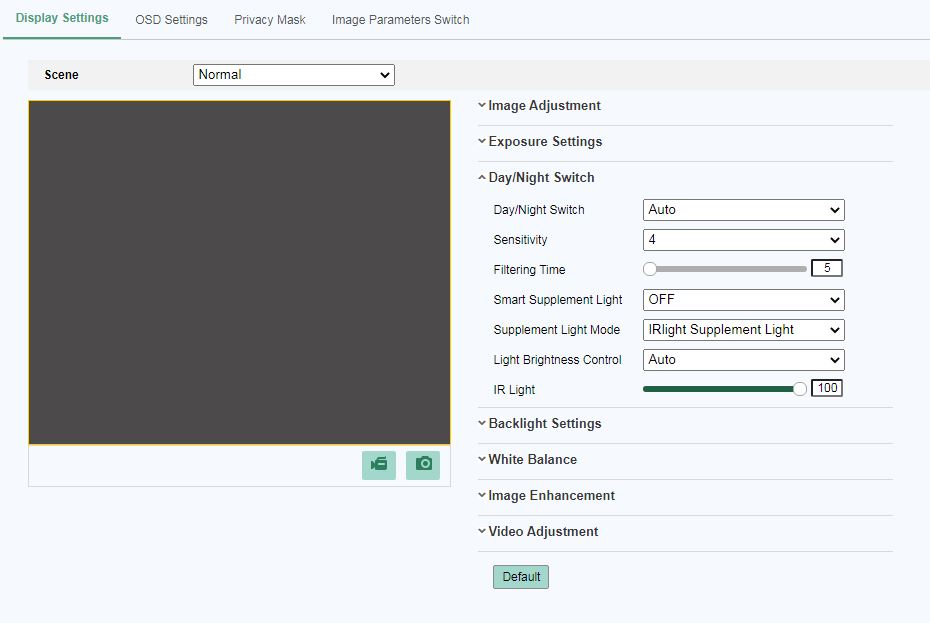
Task: Expand the Backlight Settings section
Action: tap(545, 424)
